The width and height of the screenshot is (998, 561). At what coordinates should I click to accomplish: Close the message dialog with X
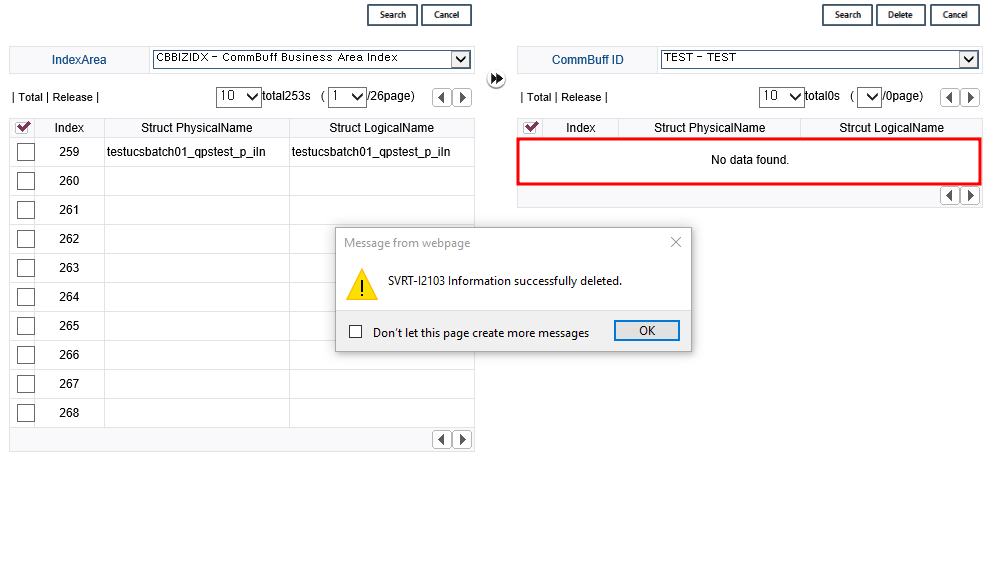coord(676,242)
